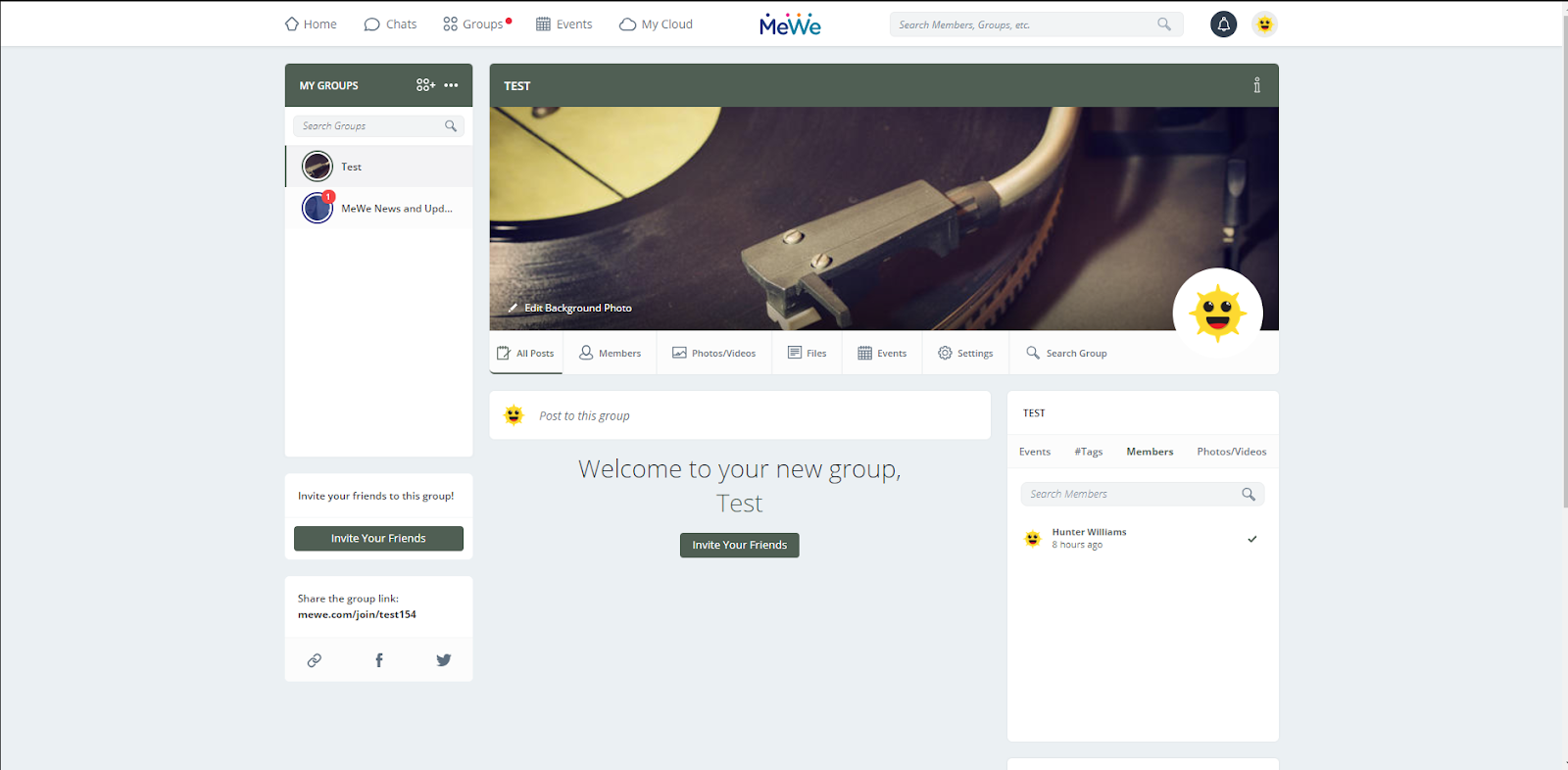Copy group link using chain icon
Viewport: 1568px width, 770px height.
coord(314,660)
